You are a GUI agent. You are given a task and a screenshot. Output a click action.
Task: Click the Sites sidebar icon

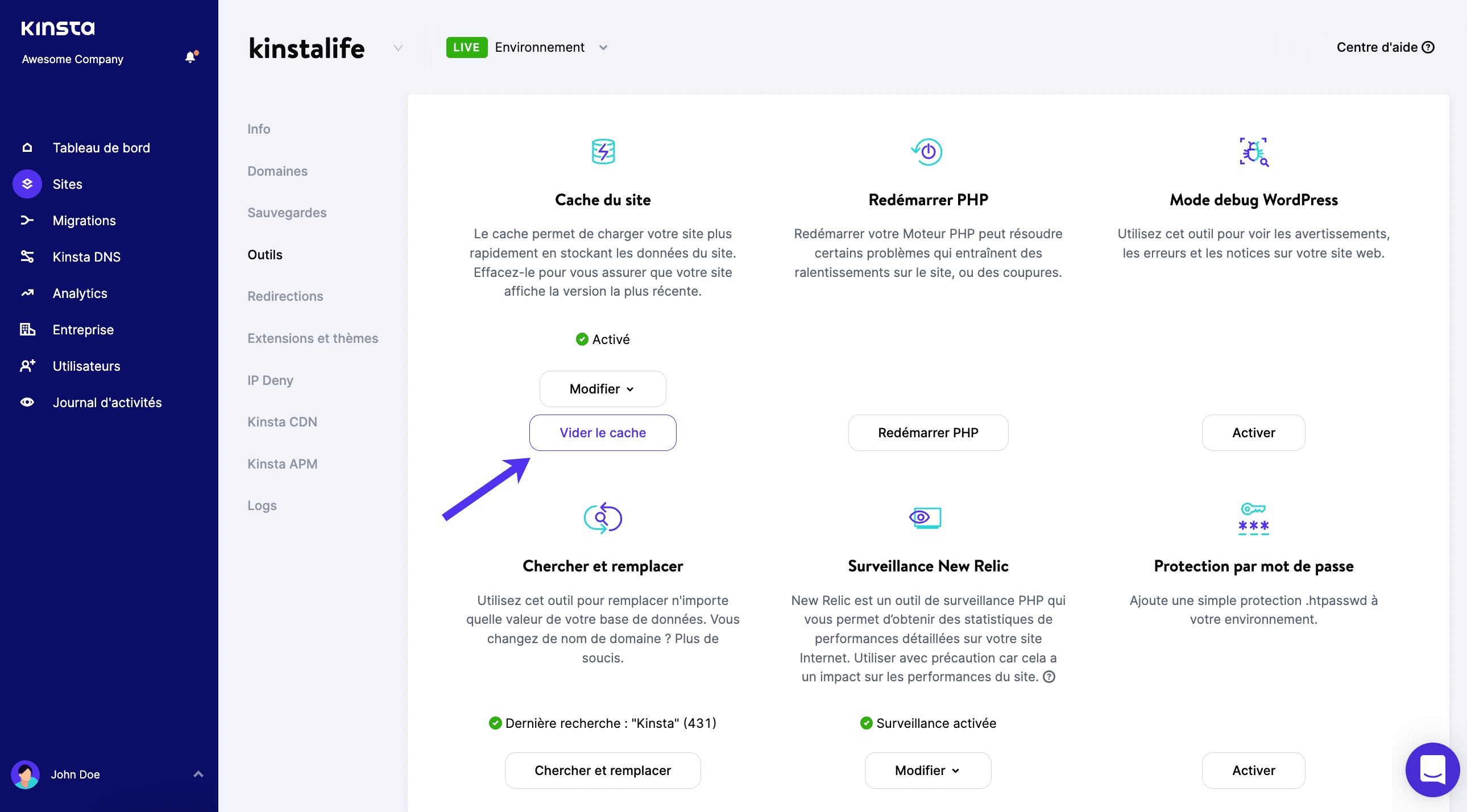point(27,184)
